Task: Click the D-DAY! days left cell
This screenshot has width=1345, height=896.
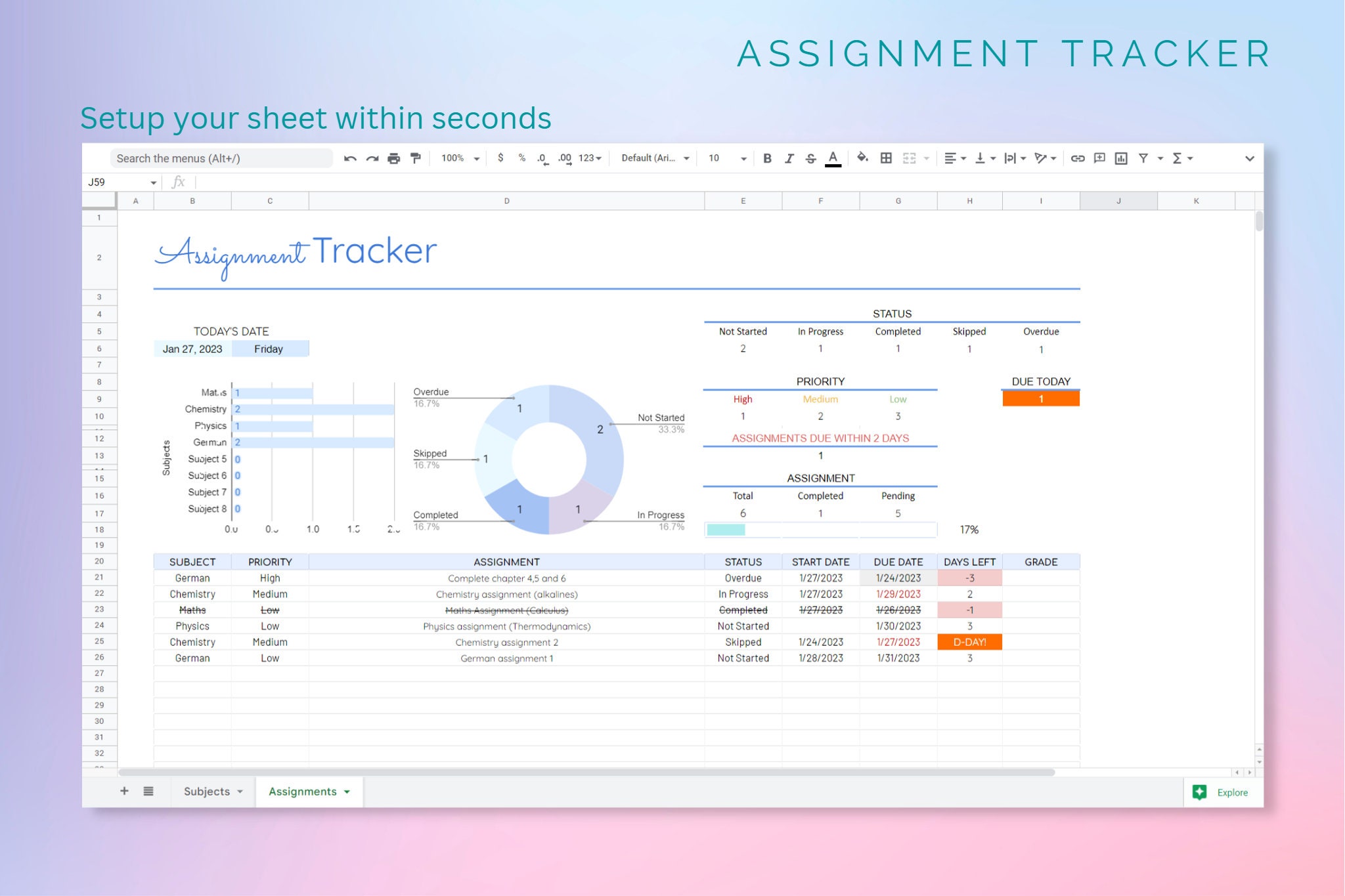Action: pos(969,642)
